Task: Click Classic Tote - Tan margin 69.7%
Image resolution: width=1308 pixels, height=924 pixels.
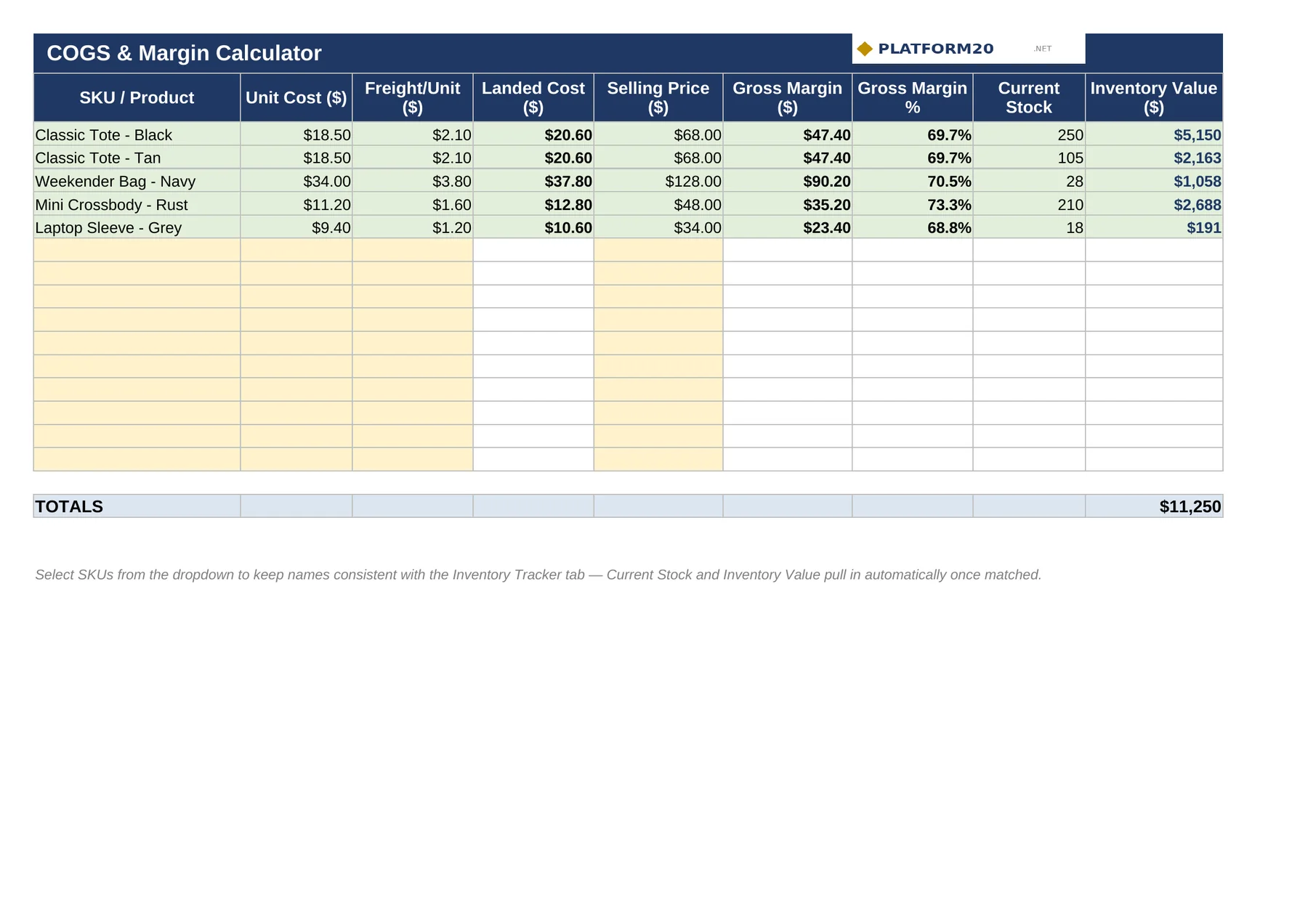Action: pyautogui.click(x=913, y=158)
